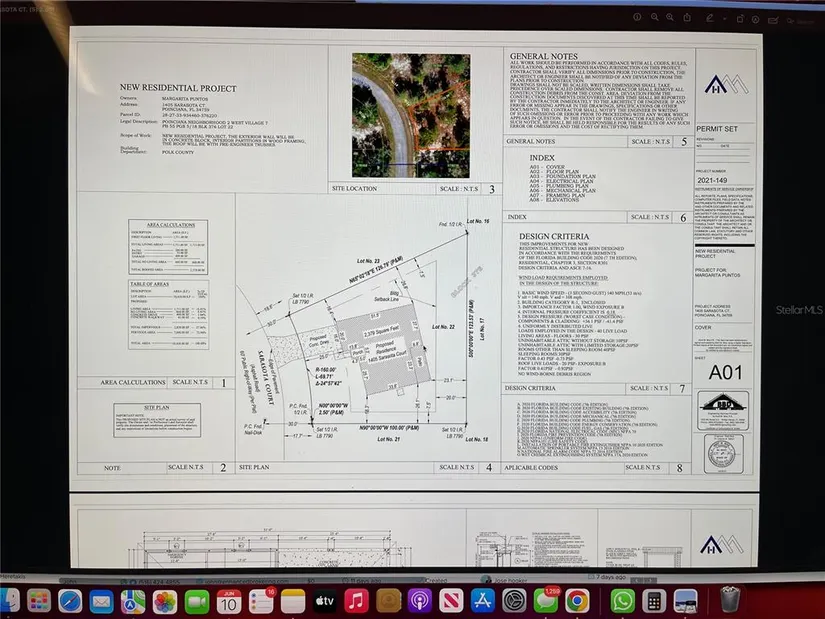The image size is (825, 619).
Task: Open Safari from the Dock
Action: 69,600
